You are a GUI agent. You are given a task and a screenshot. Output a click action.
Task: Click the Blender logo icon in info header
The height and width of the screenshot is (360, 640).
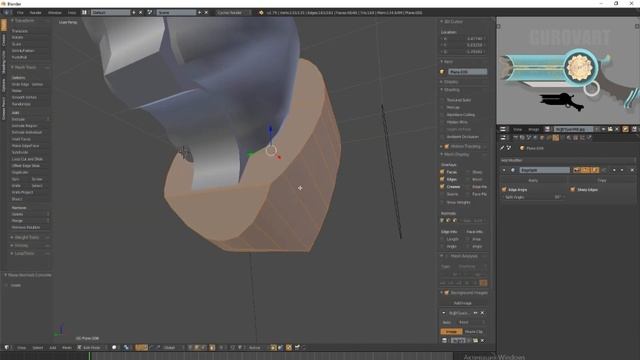tap(6, 13)
